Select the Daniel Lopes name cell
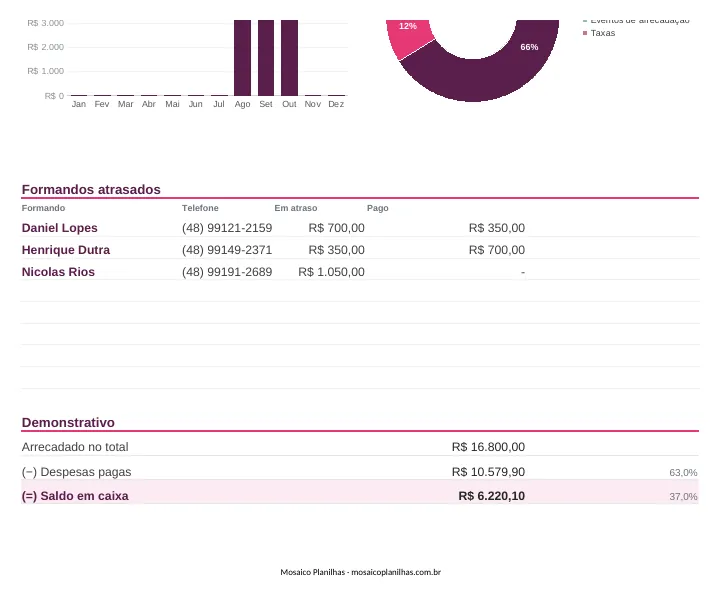Screen dimensions: 719x597 60,228
